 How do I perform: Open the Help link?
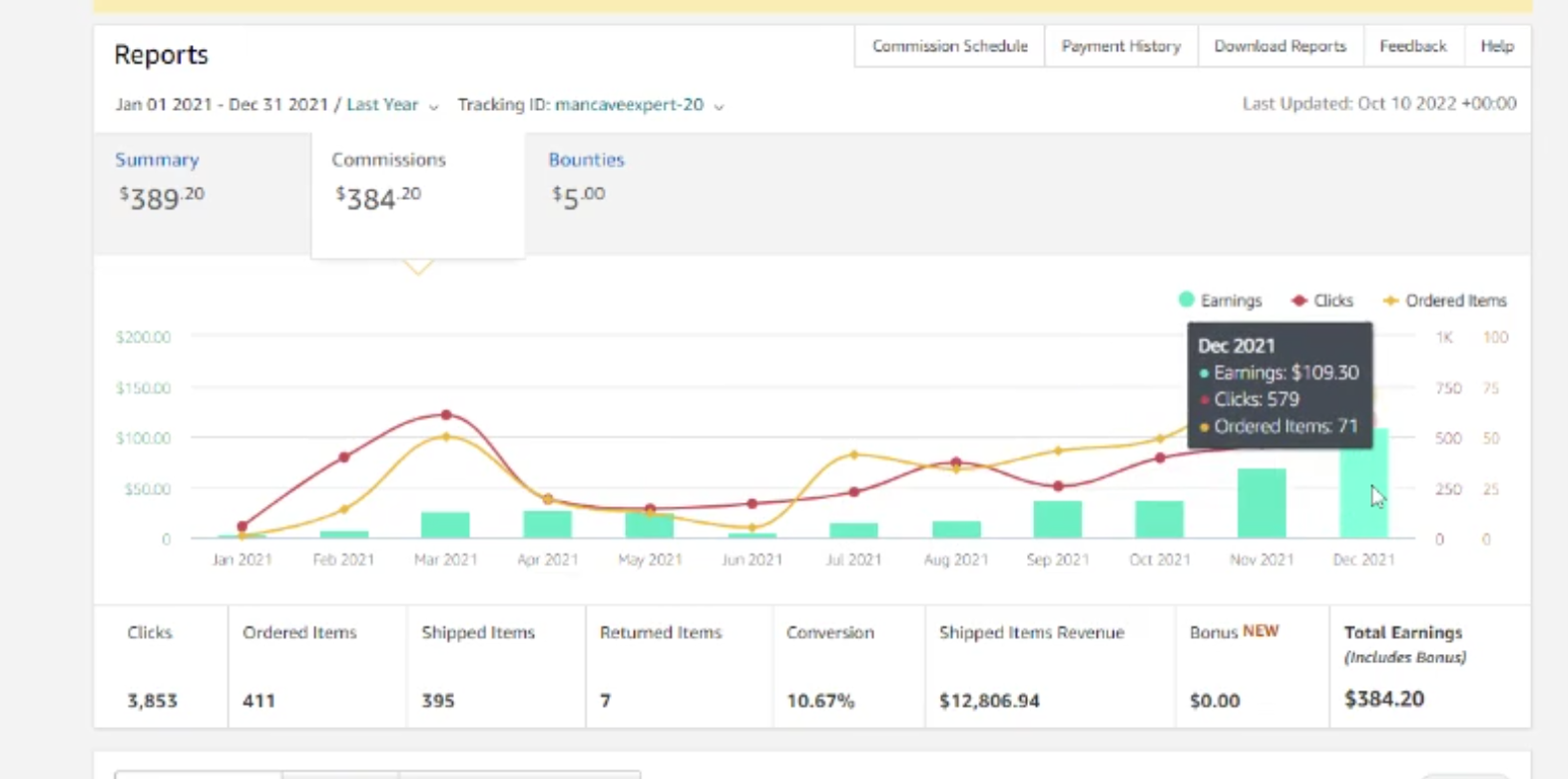click(x=1496, y=46)
